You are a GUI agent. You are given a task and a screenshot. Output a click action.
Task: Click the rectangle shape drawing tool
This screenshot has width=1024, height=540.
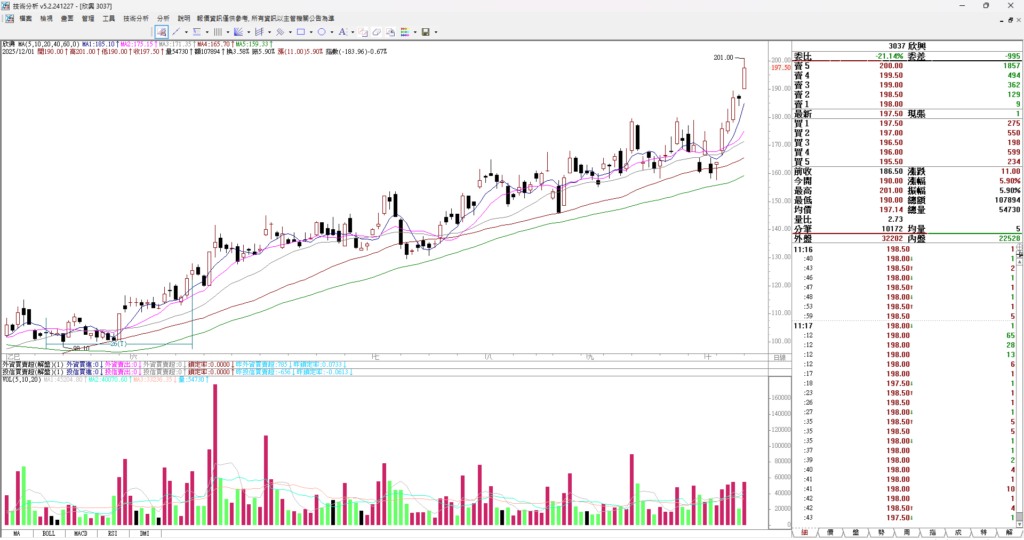click(300, 32)
